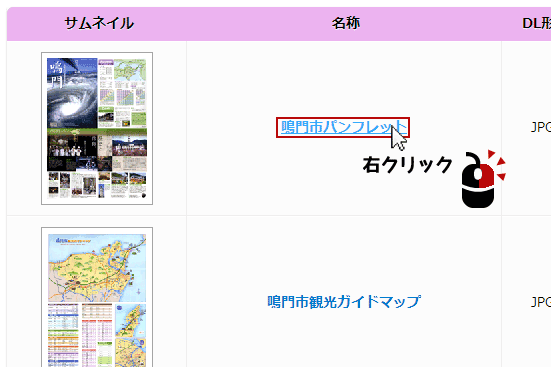Click the whirlpool photo in the pamphlet thumbnail
The image size is (551, 367).
[x=72, y=93]
